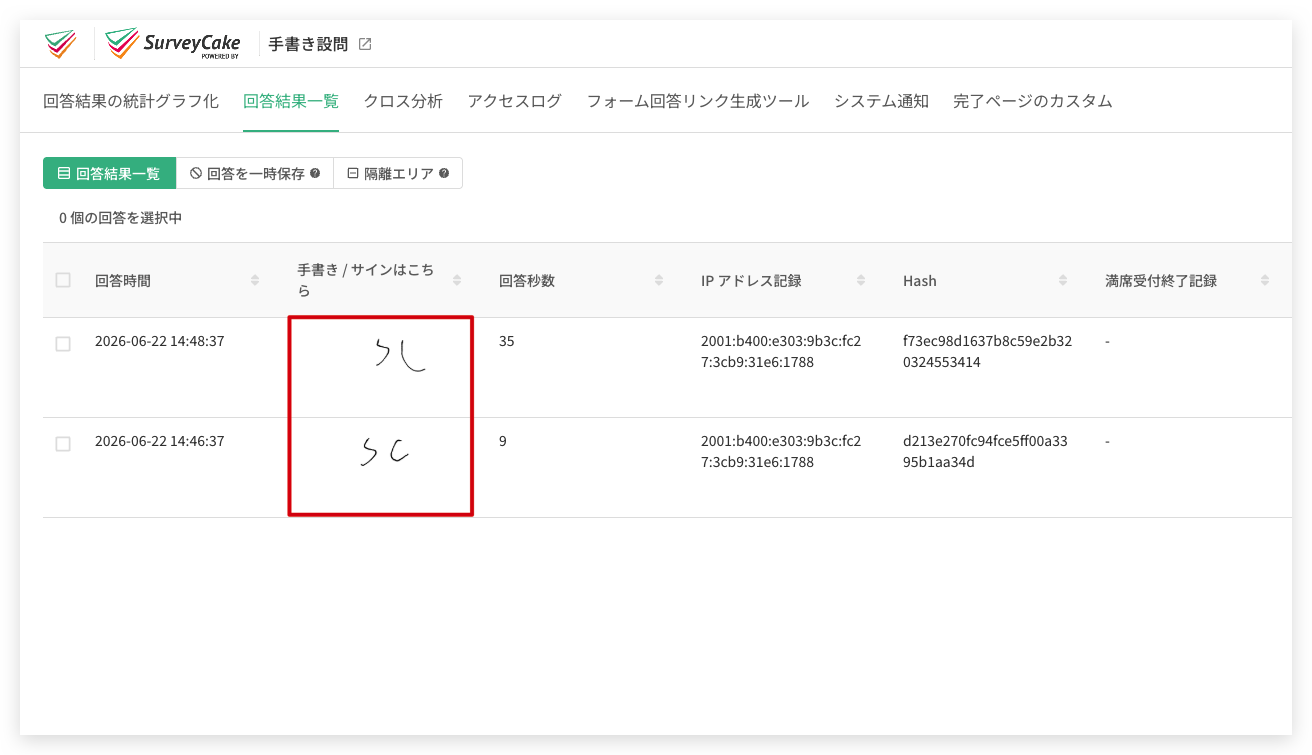Toggle the select-all checkbox in table header
Viewport: 1312px width, 755px height.
pyautogui.click(x=63, y=280)
